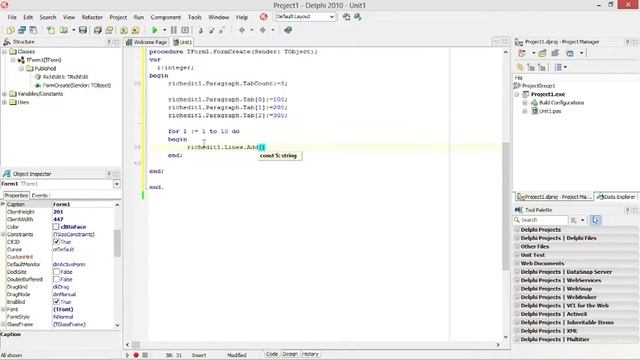Viewport: 640px width, 360px height.
Task: Click the Save toolbar icon with disk
Action: point(83,30)
